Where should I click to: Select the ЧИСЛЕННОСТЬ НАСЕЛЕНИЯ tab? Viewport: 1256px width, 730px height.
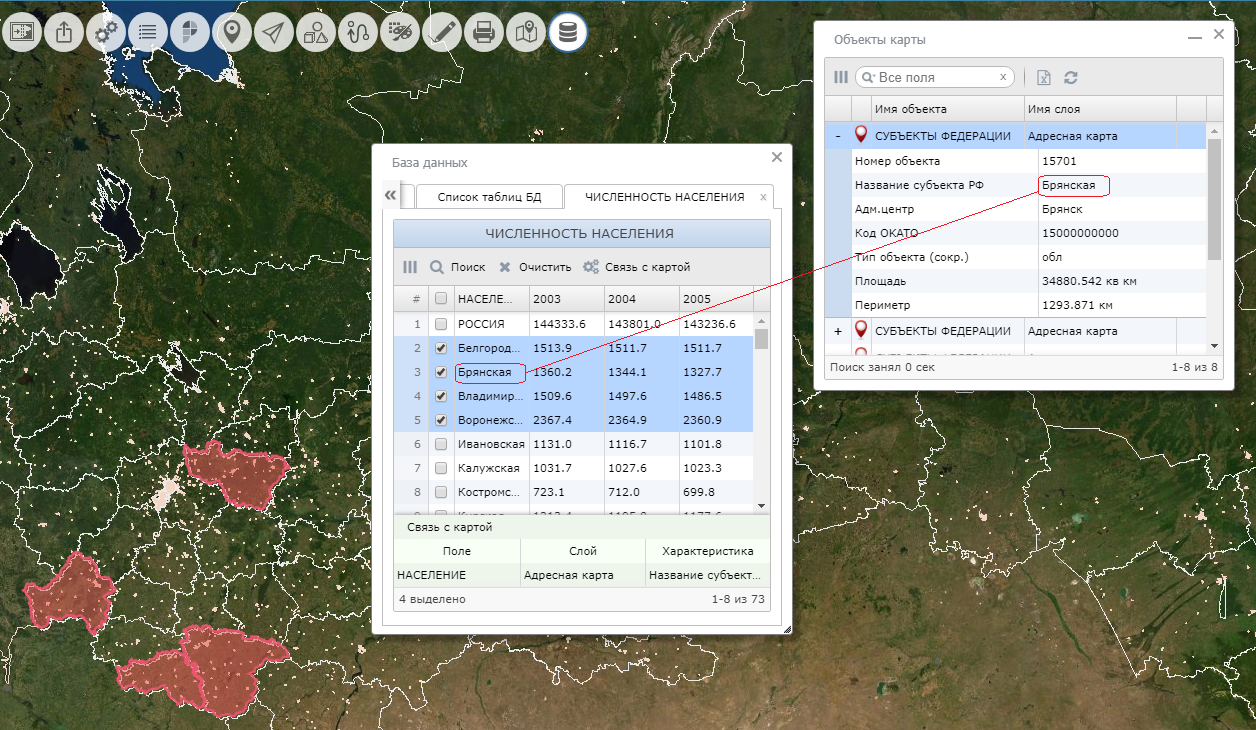664,197
